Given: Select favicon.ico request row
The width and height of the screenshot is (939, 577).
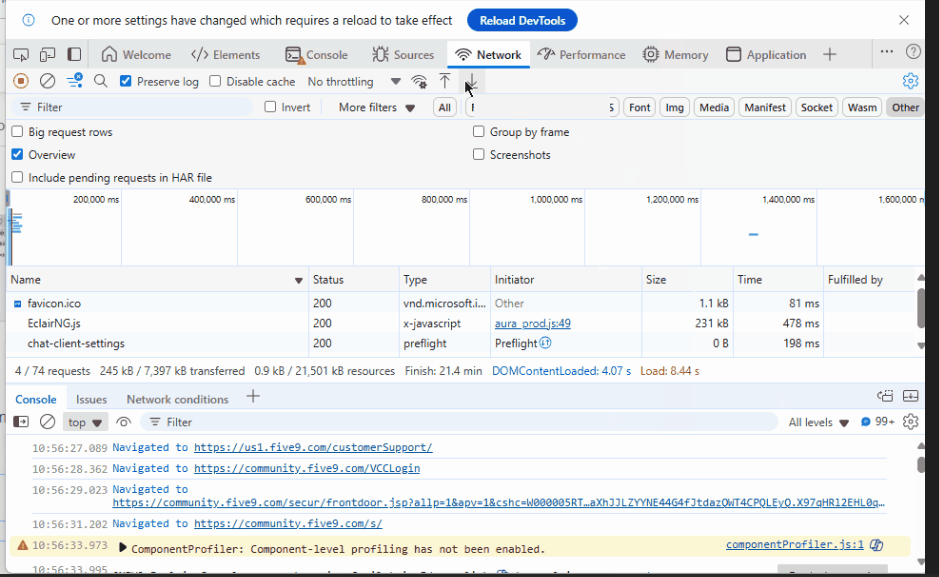Looking at the screenshot, I should (461, 303).
